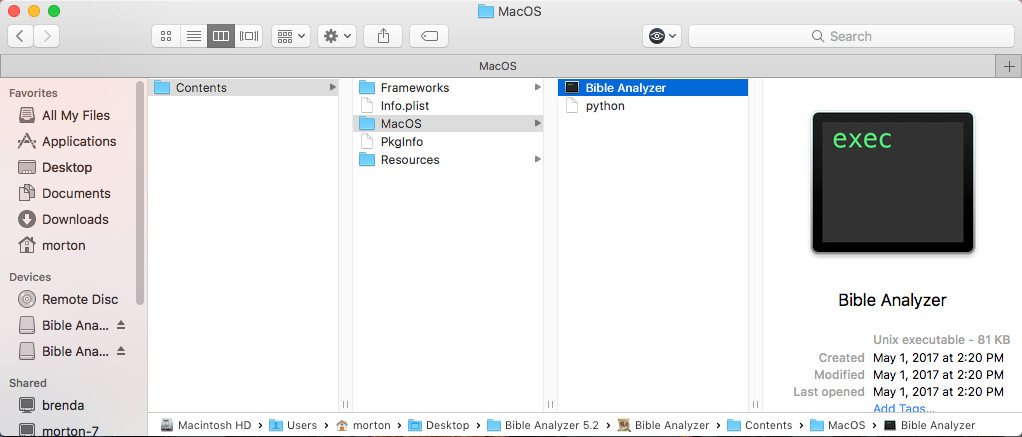Image resolution: width=1022 pixels, height=437 pixels.
Task: Select the MacOS tab
Action: click(498, 66)
